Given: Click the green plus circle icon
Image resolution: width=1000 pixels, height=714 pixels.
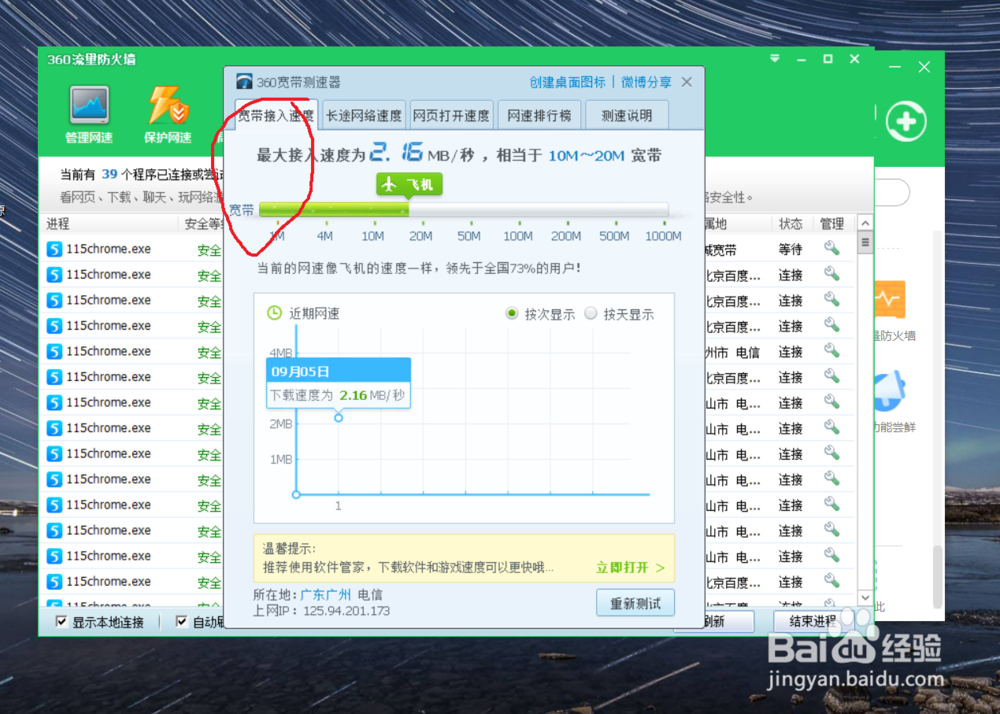Looking at the screenshot, I should (x=906, y=121).
